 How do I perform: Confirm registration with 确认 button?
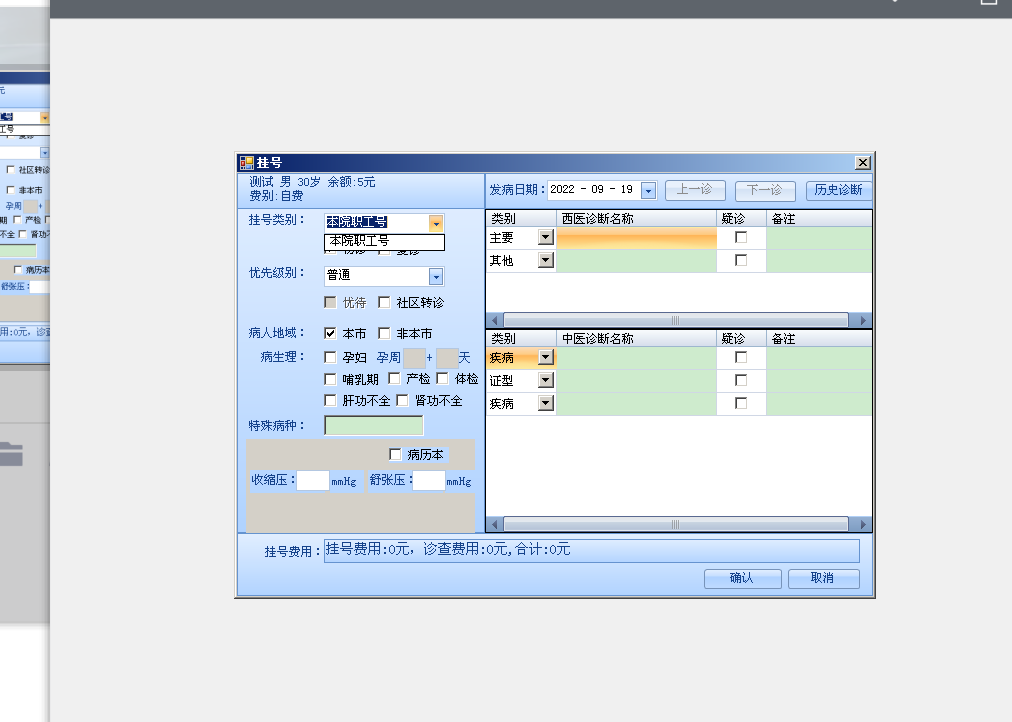[x=742, y=579]
